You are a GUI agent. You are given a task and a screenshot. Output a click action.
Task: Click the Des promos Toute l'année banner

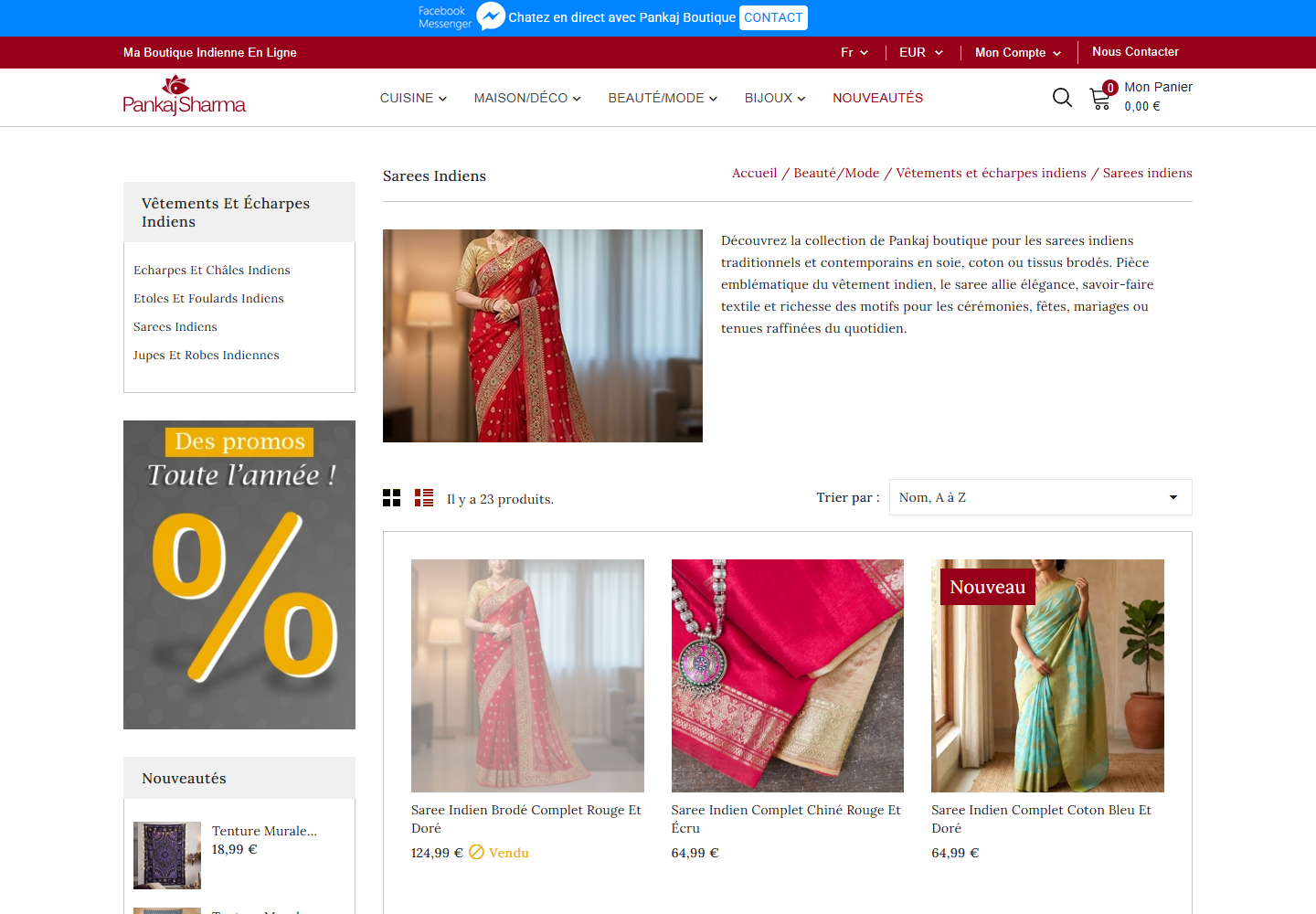tap(239, 575)
